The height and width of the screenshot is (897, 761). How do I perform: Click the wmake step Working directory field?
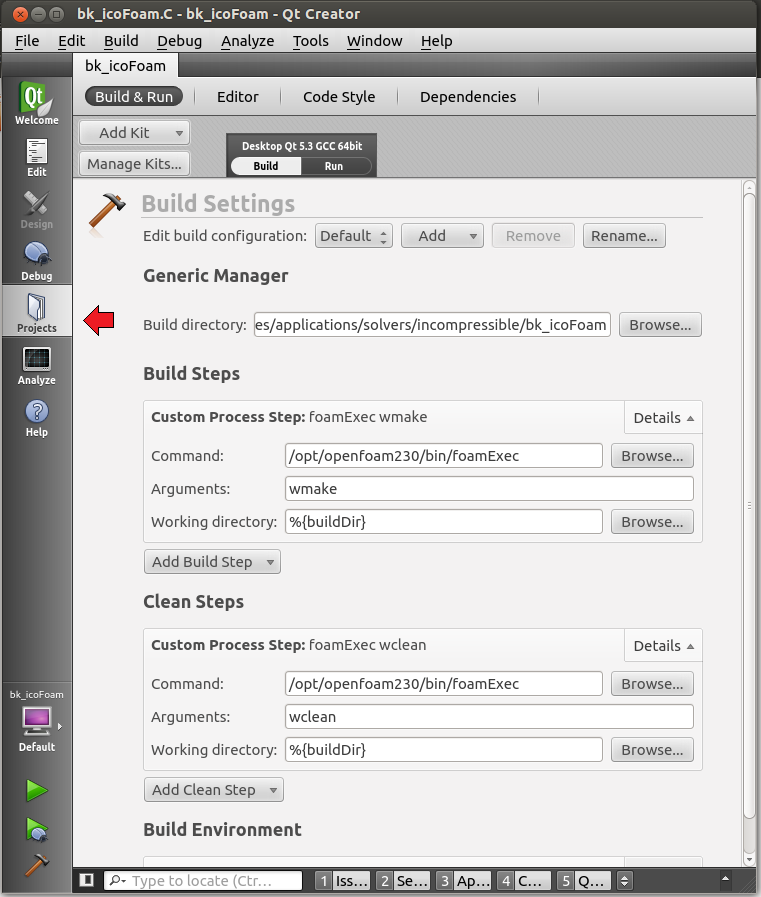[x=443, y=522]
